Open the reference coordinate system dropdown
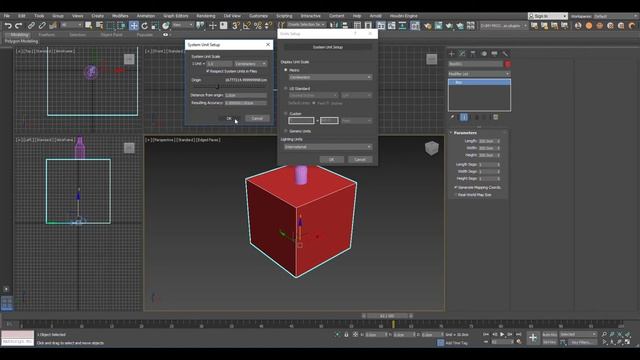 (182, 25)
